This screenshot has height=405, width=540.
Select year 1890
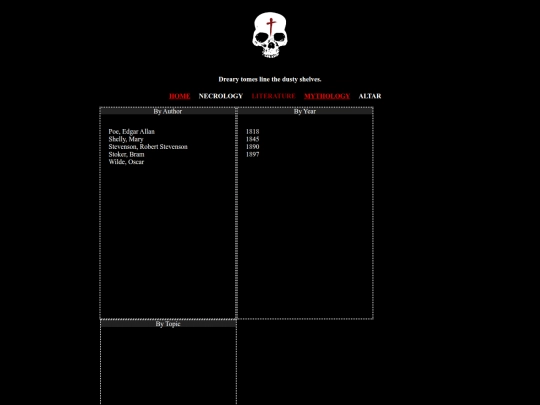[252, 147]
